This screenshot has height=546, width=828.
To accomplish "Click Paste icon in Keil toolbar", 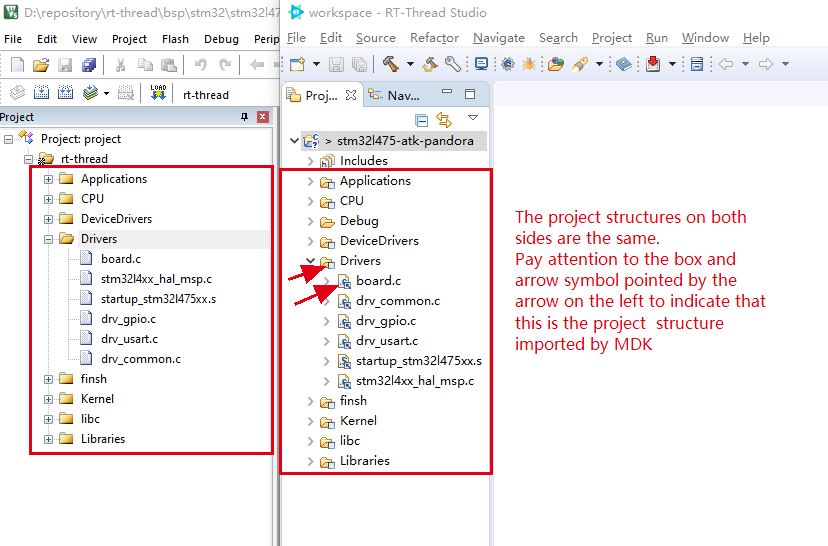I will pos(169,65).
